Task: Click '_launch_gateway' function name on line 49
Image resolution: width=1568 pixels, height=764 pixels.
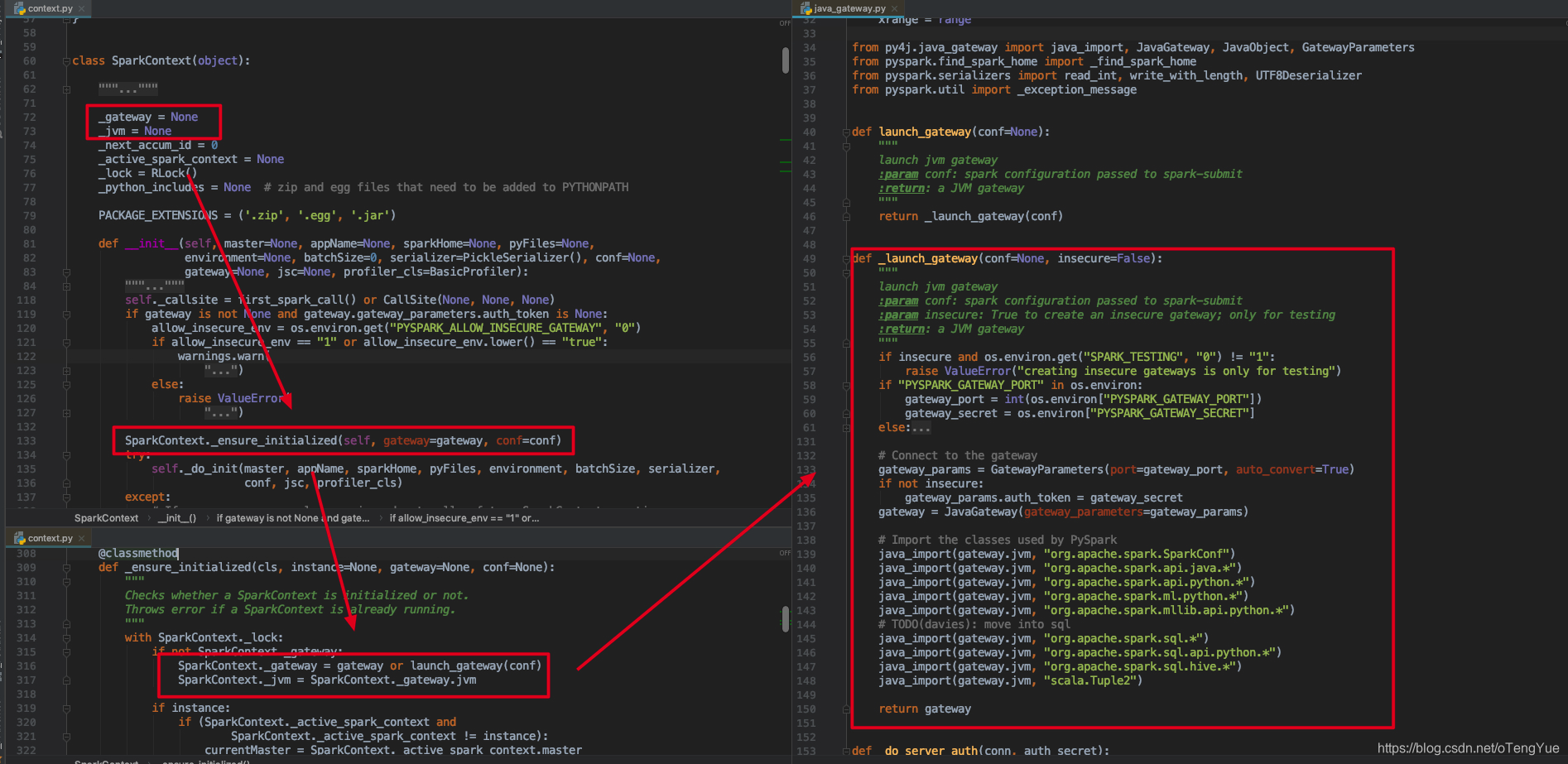Action: coord(928,259)
